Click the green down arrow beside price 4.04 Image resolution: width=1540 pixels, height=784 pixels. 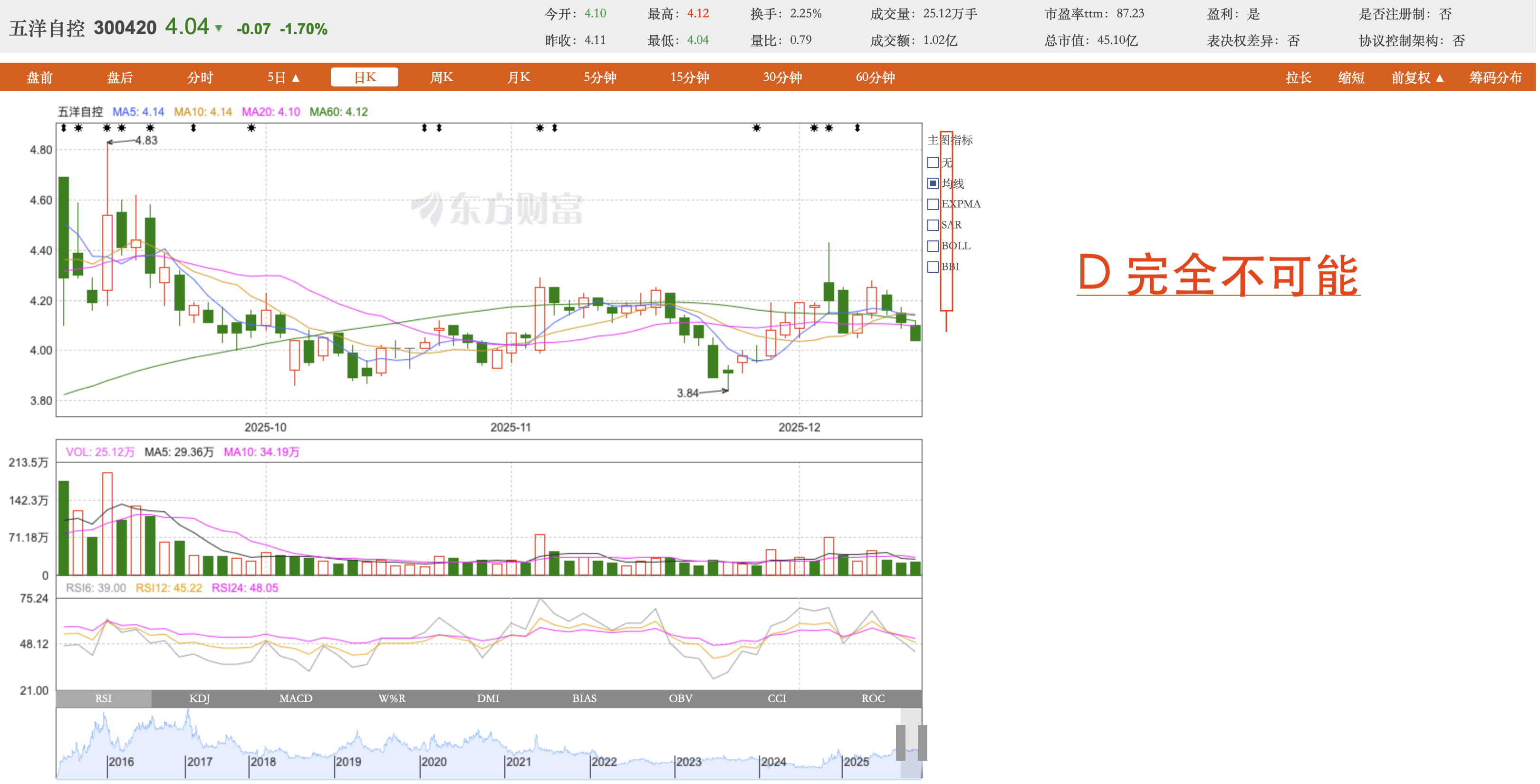click(x=219, y=28)
